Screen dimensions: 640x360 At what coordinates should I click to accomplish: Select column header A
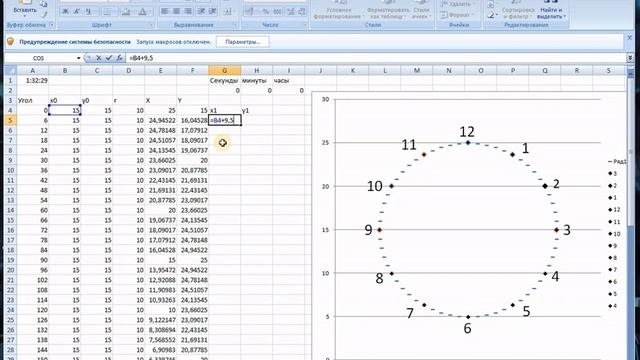(32, 70)
